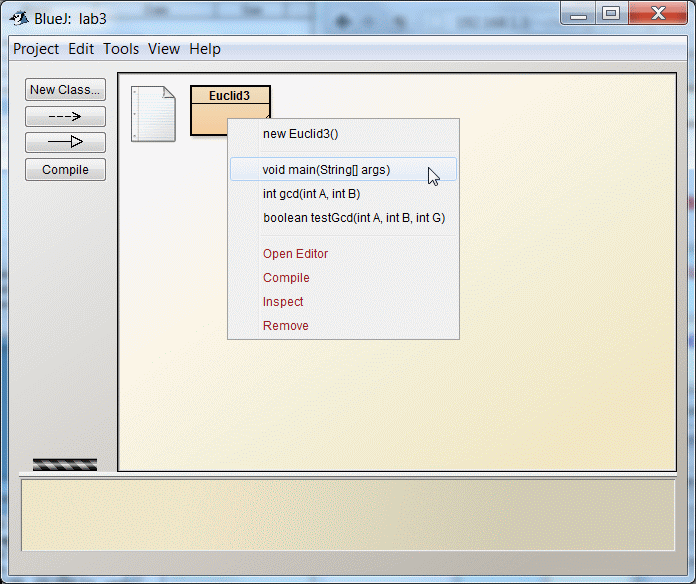Open the project README paper icon
The image size is (696, 584).
coord(153,114)
